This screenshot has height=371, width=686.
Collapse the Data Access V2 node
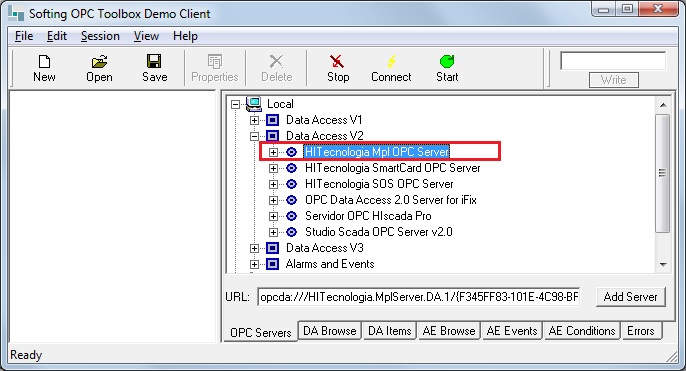(254, 136)
